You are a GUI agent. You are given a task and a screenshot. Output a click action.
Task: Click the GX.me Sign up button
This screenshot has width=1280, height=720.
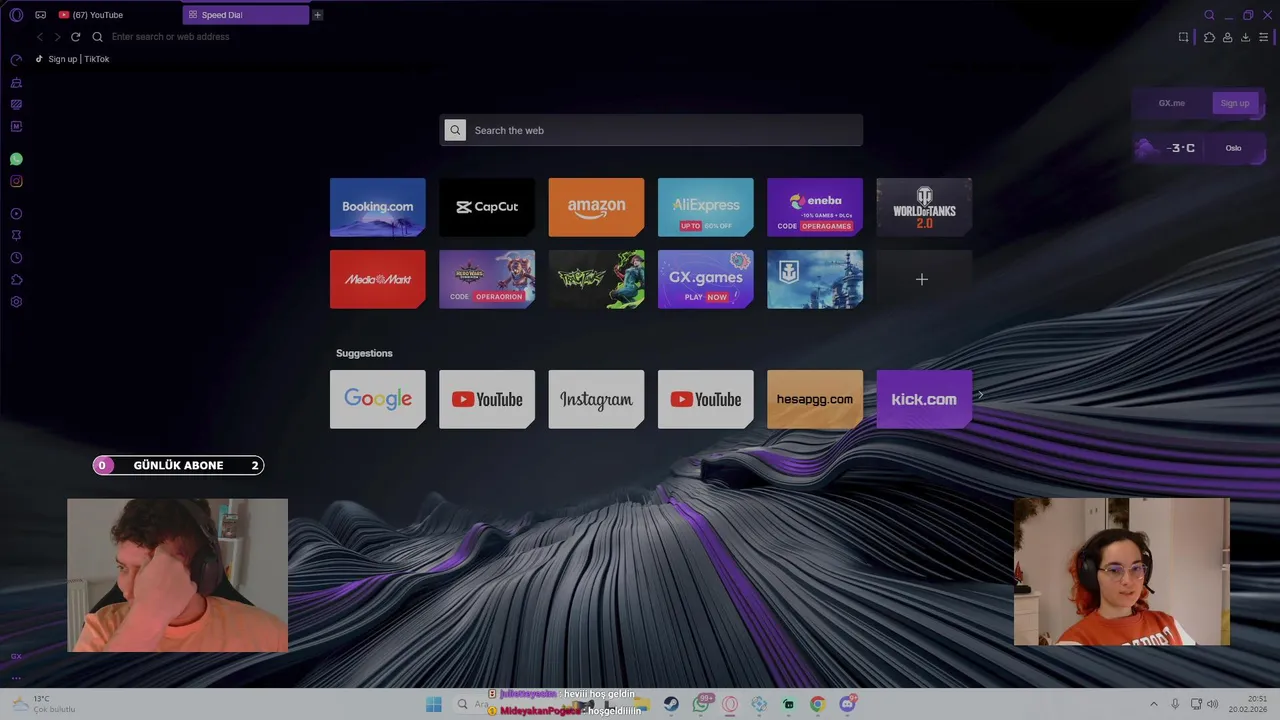(1234, 103)
